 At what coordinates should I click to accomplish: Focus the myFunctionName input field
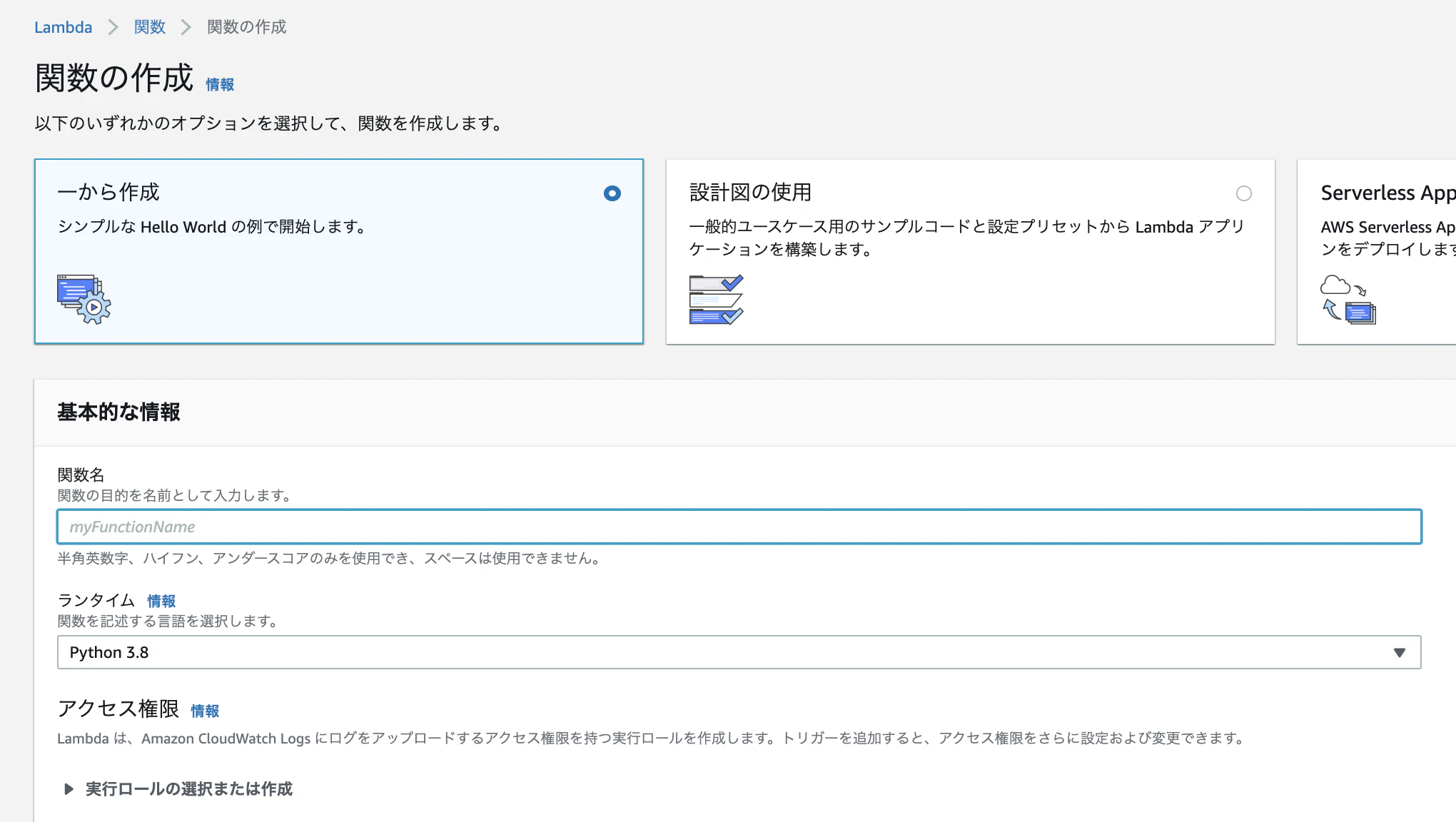pos(739,527)
